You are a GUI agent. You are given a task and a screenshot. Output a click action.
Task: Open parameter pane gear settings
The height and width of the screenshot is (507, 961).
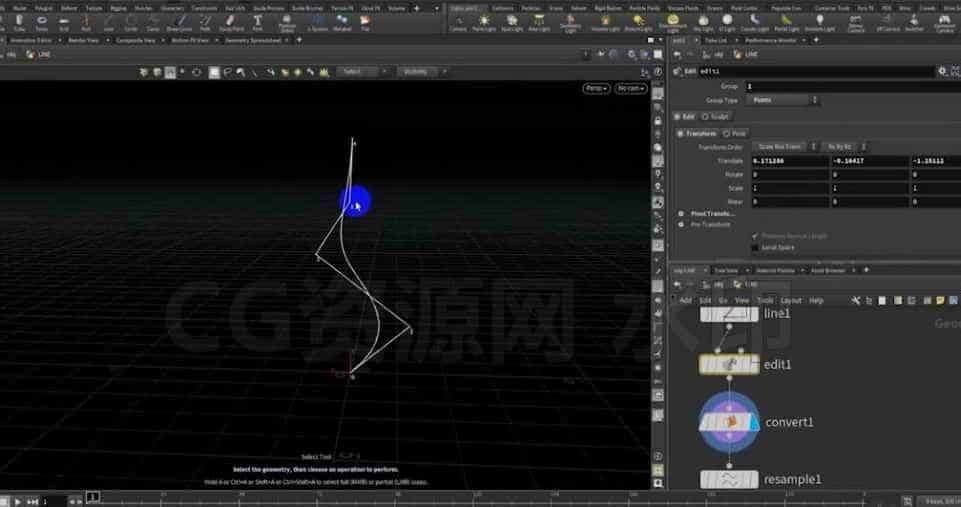tap(943, 71)
